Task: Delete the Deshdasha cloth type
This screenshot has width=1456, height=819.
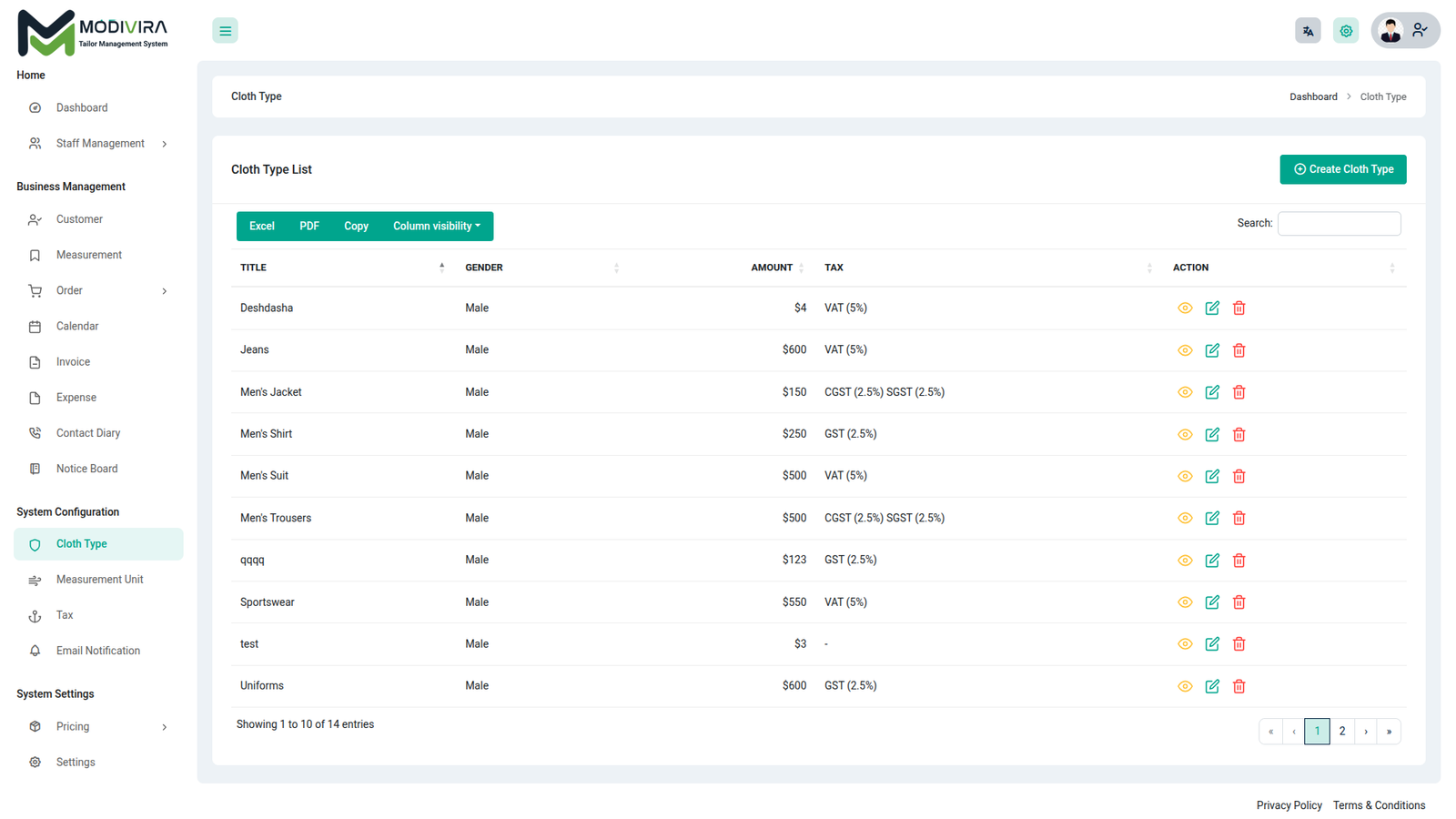Action: click(x=1239, y=308)
